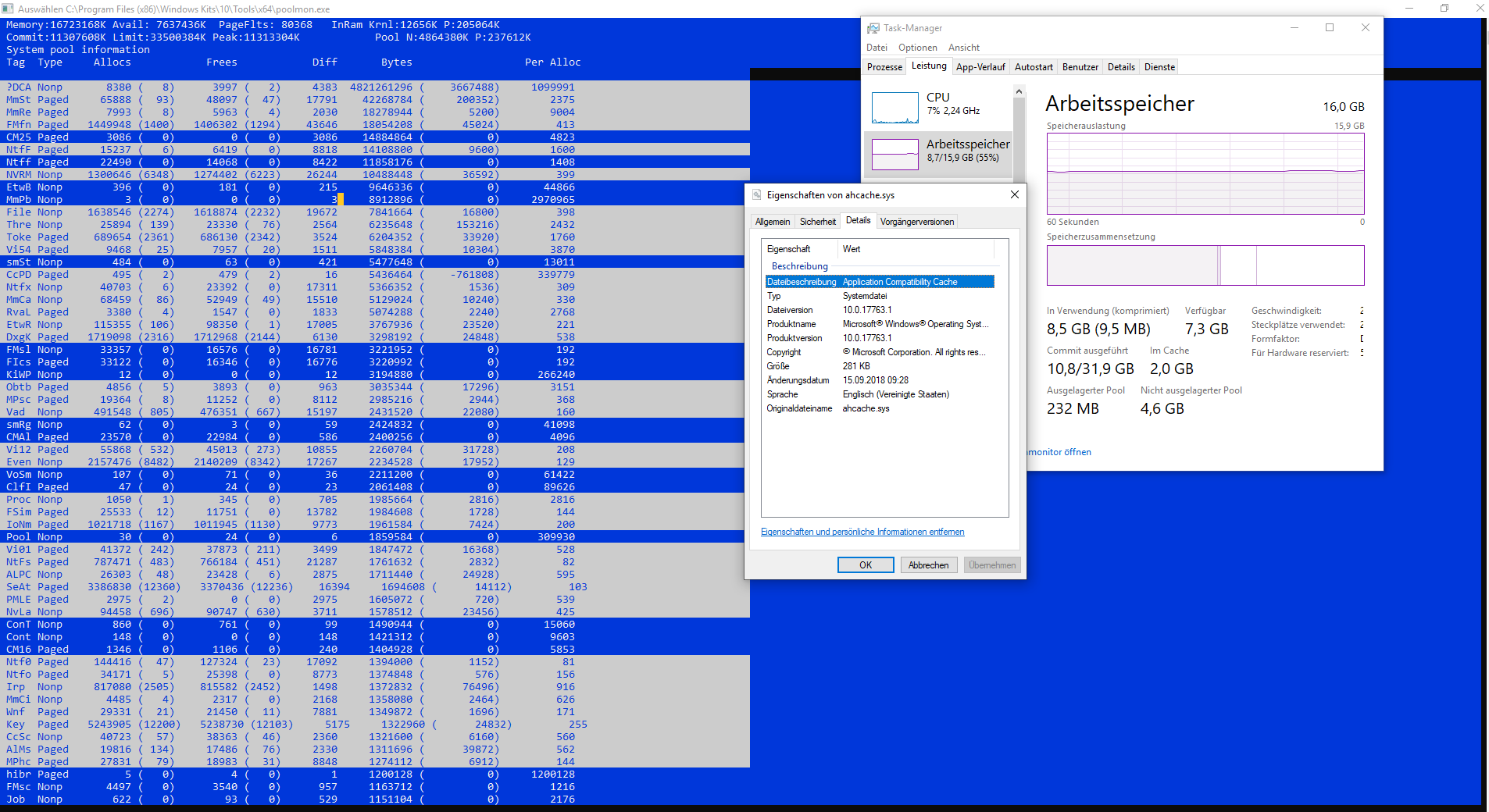
Task: Select the Originaldateiname property row
Action: [880, 408]
